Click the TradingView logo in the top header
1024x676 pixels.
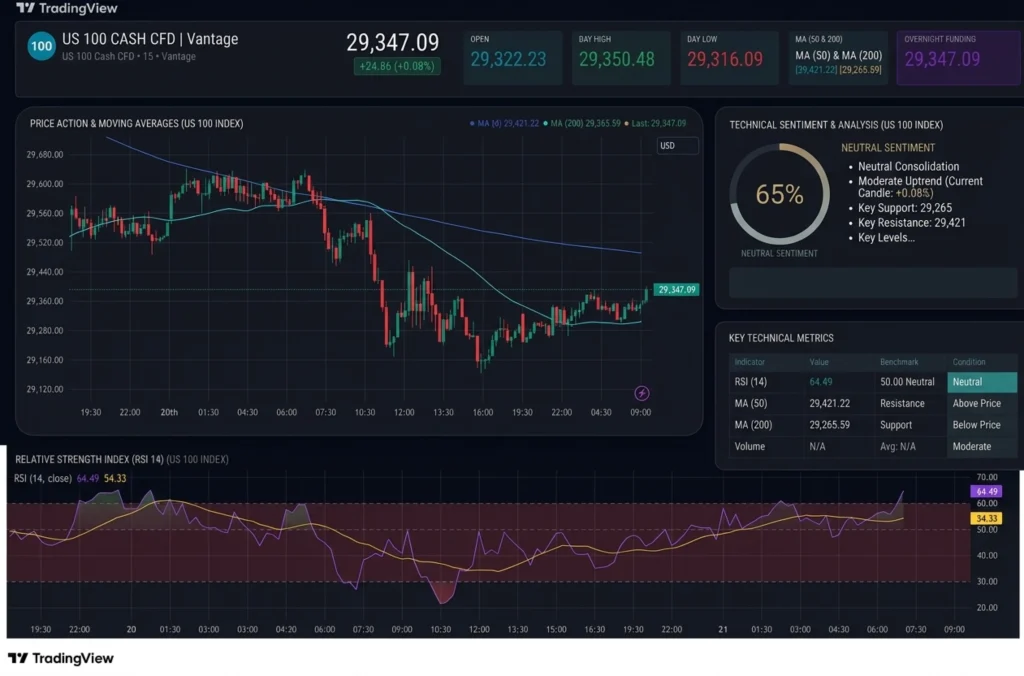coord(67,8)
